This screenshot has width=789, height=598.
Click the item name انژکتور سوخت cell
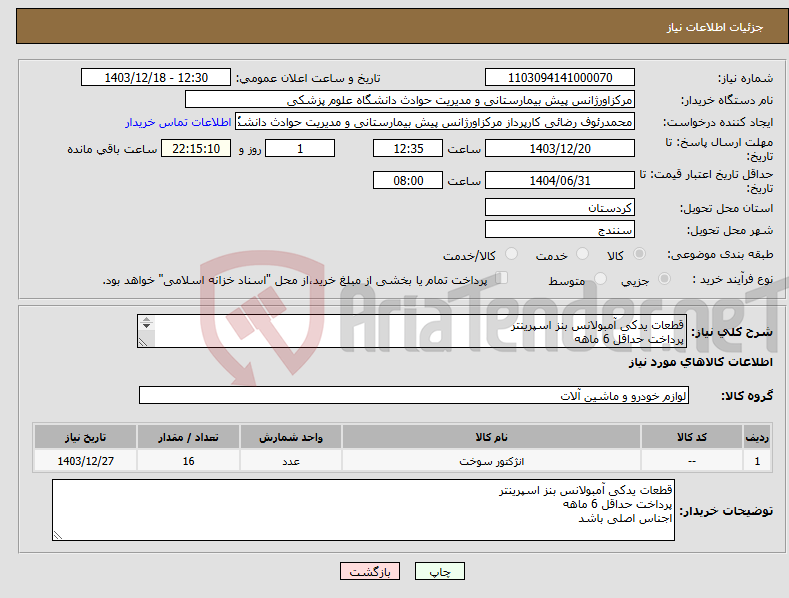[491, 461]
